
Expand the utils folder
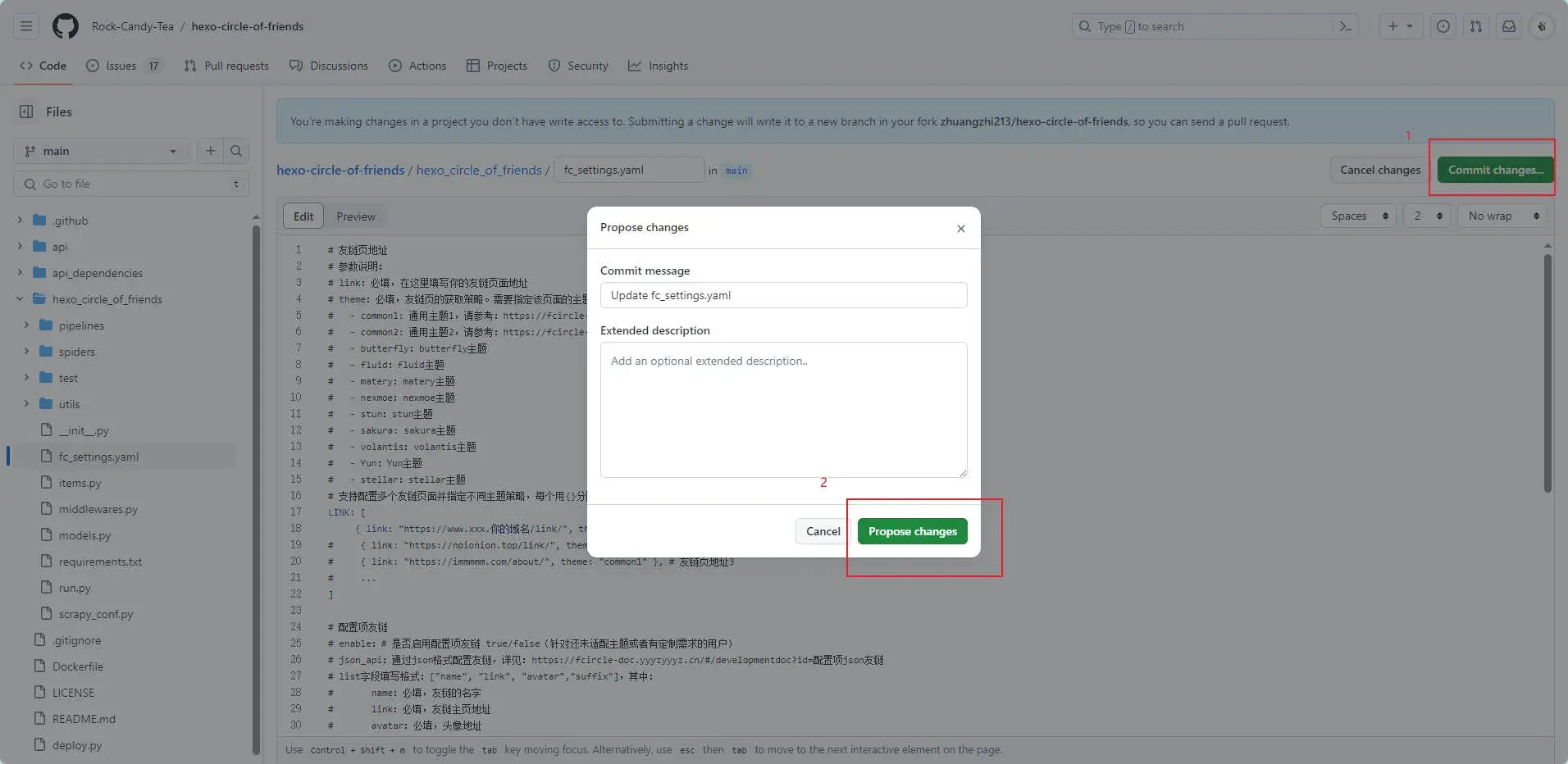(x=26, y=404)
